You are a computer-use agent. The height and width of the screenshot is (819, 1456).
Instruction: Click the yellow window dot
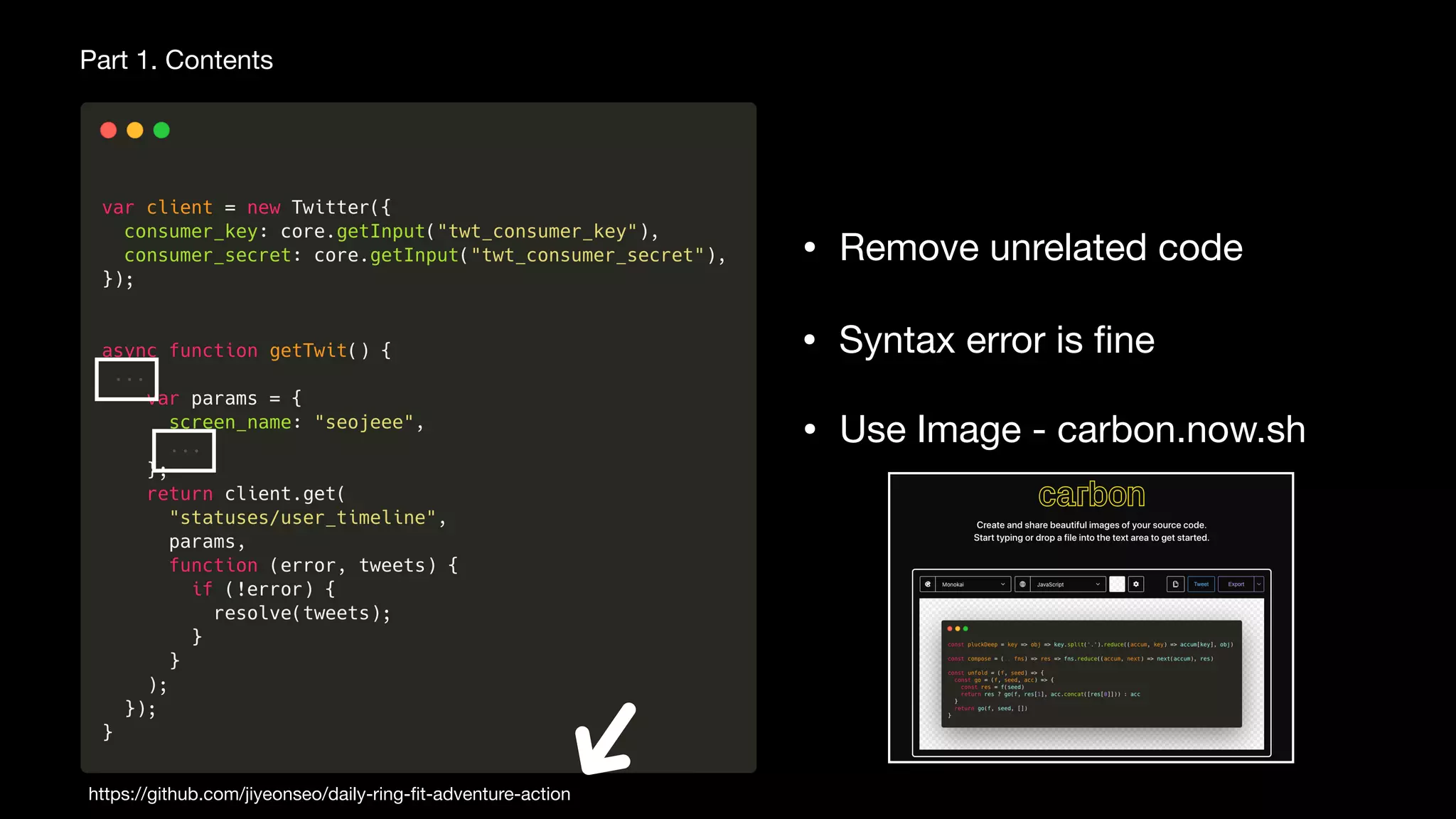[x=135, y=130]
